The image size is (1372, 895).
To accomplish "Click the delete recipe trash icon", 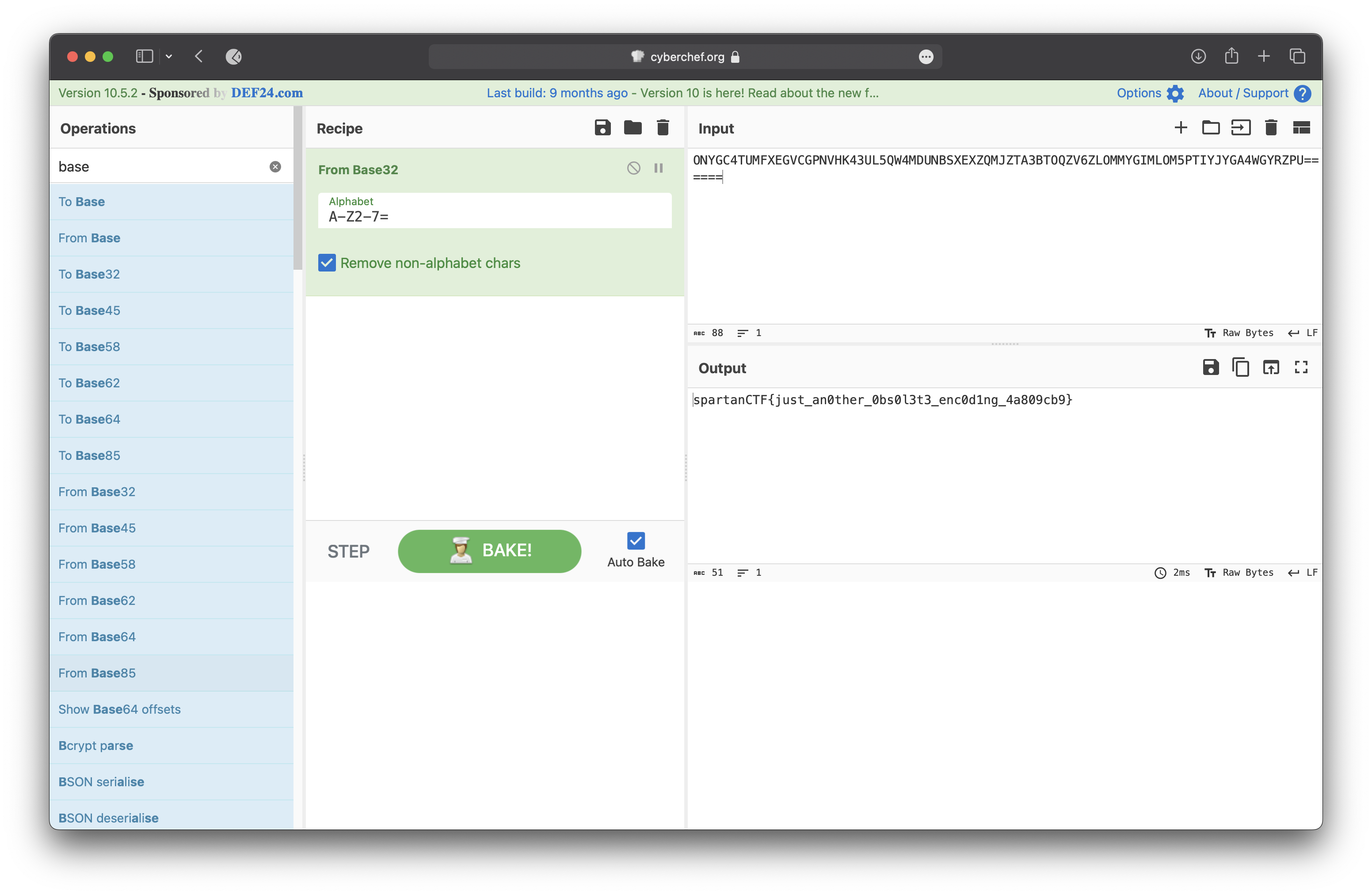I will point(663,128).
